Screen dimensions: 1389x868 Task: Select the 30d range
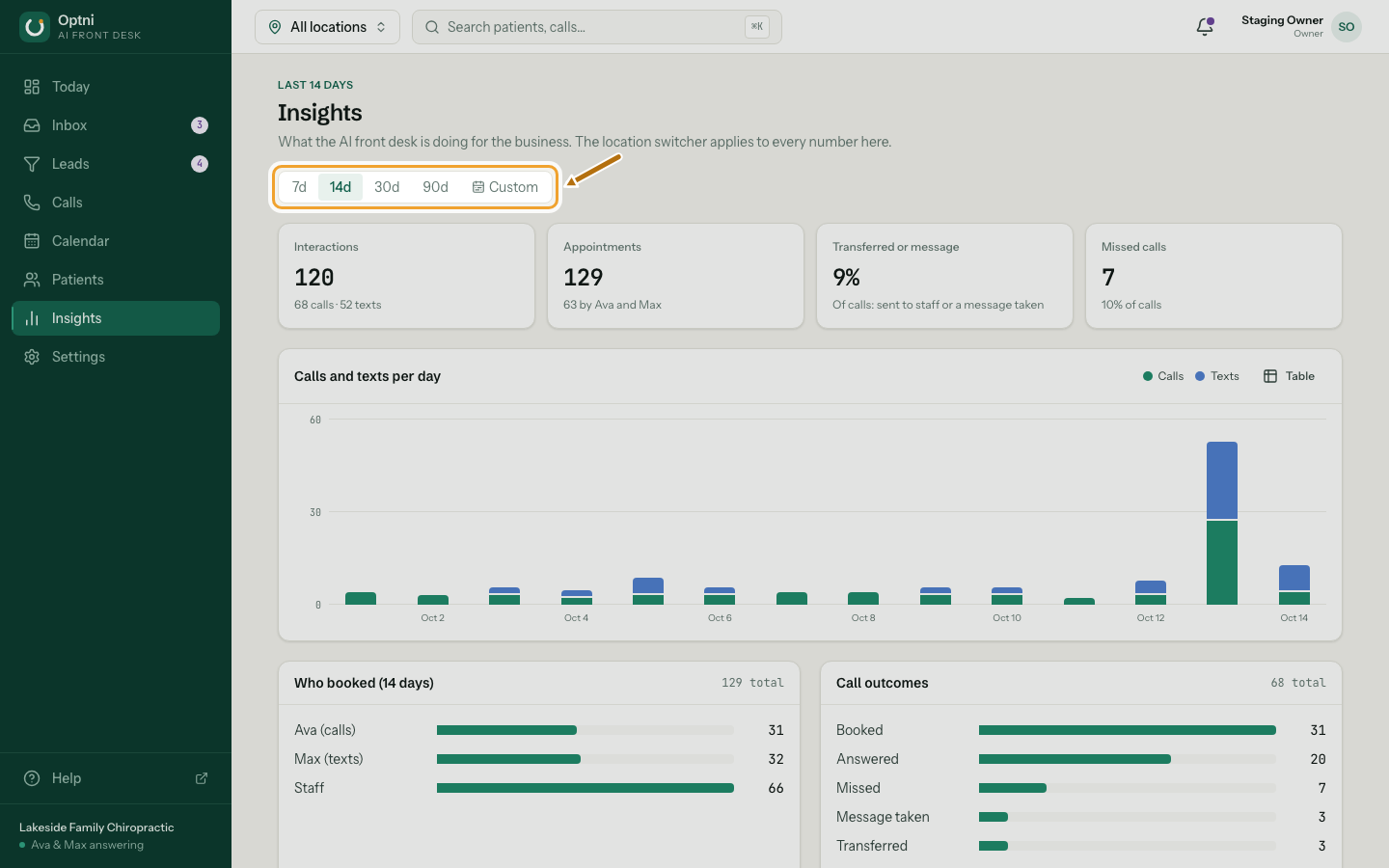pyautogui.click(x=387, y=187)
